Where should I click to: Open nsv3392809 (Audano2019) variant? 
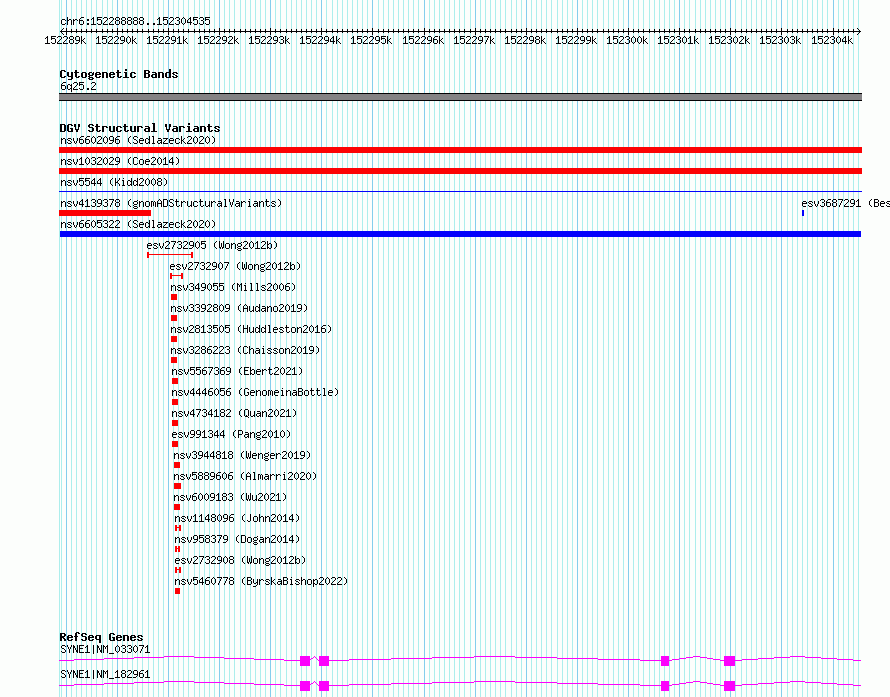pyautogui.click(x=239, y=308)
